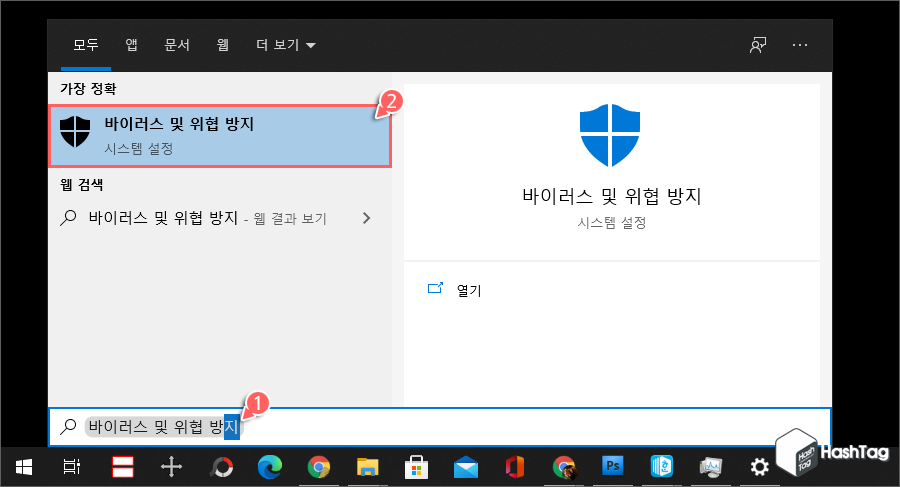Click 시스템 설정 label in preview pane

[x=612, y=223]
